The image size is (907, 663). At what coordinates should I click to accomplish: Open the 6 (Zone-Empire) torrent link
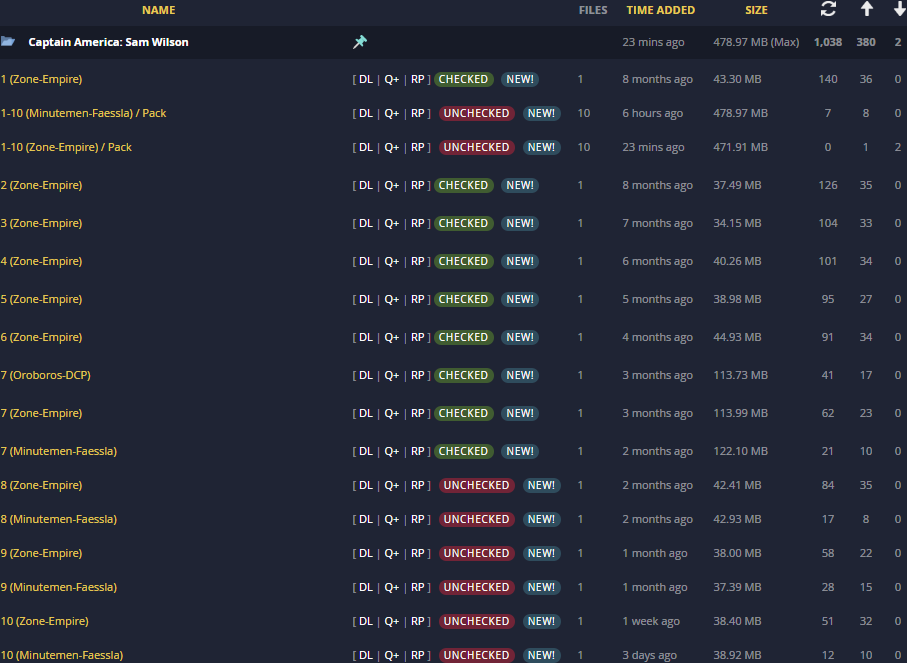[42, 337]
